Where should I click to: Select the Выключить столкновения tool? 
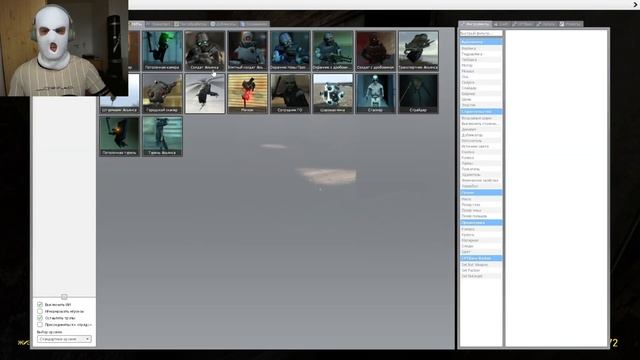481,124
